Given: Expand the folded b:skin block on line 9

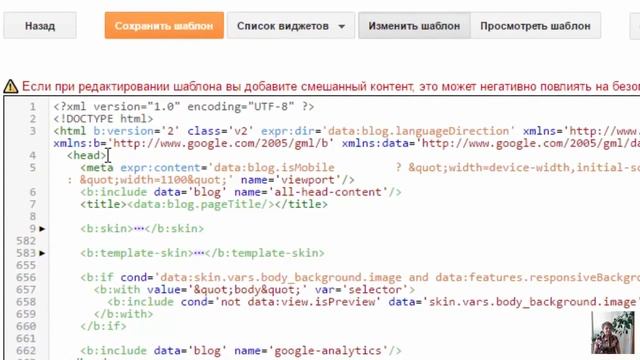Looking at the screenshot, I should (x=42, y=229).
